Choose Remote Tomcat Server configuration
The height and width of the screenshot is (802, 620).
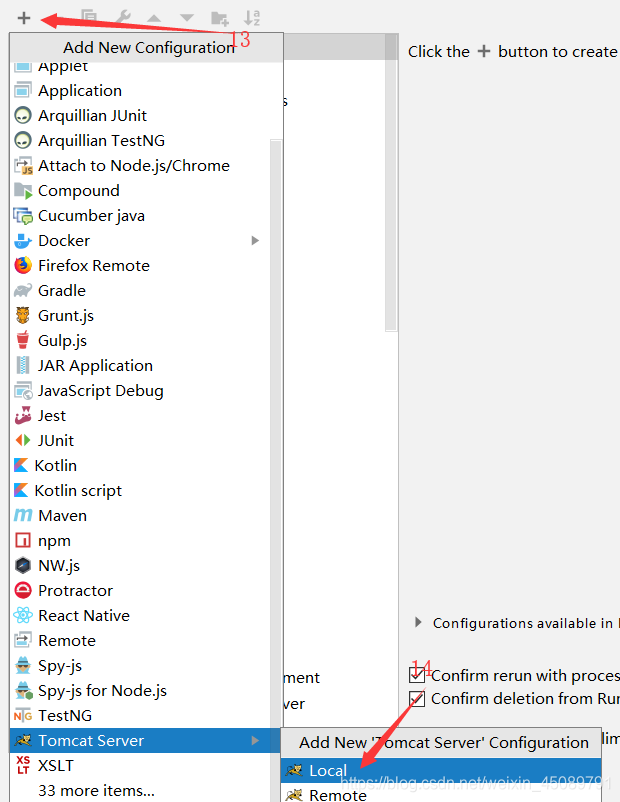coord(441,794)
